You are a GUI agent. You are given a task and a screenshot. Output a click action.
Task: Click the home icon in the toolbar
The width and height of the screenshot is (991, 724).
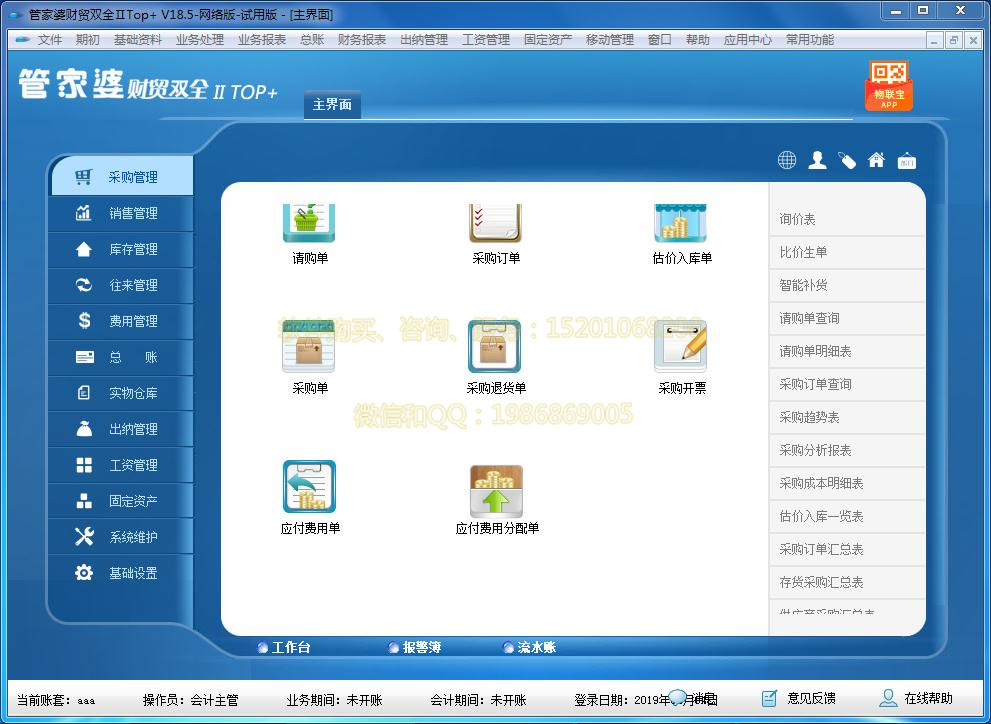coord(877,159)
